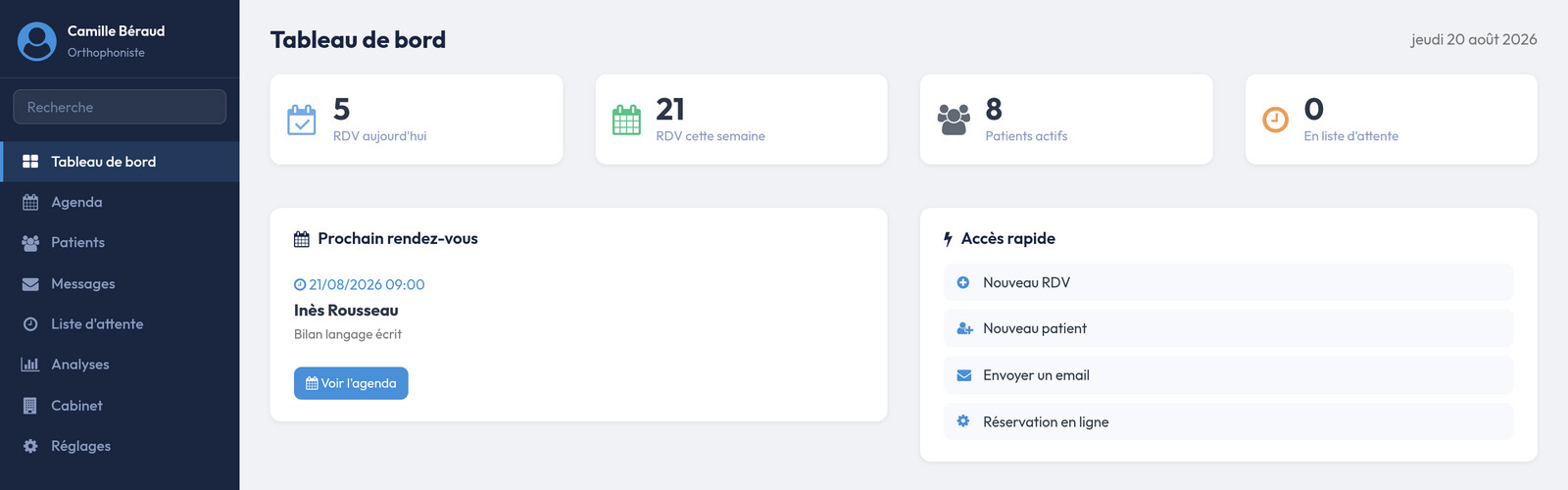Open the Cabinet section
Viewport: 1568px width, 490px height.
tap(120, 406)
